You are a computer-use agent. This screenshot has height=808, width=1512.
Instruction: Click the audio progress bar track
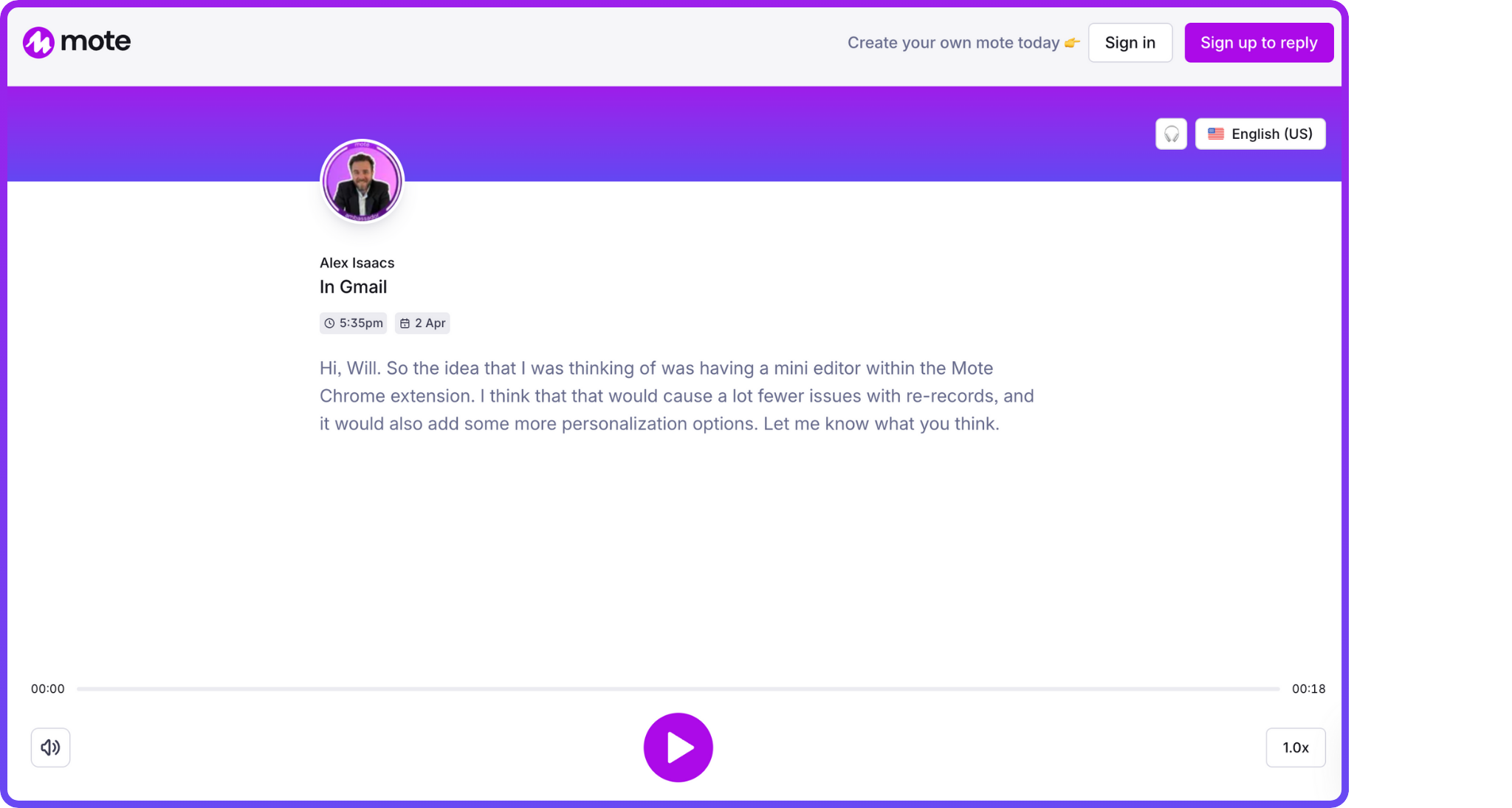point(678,689)
